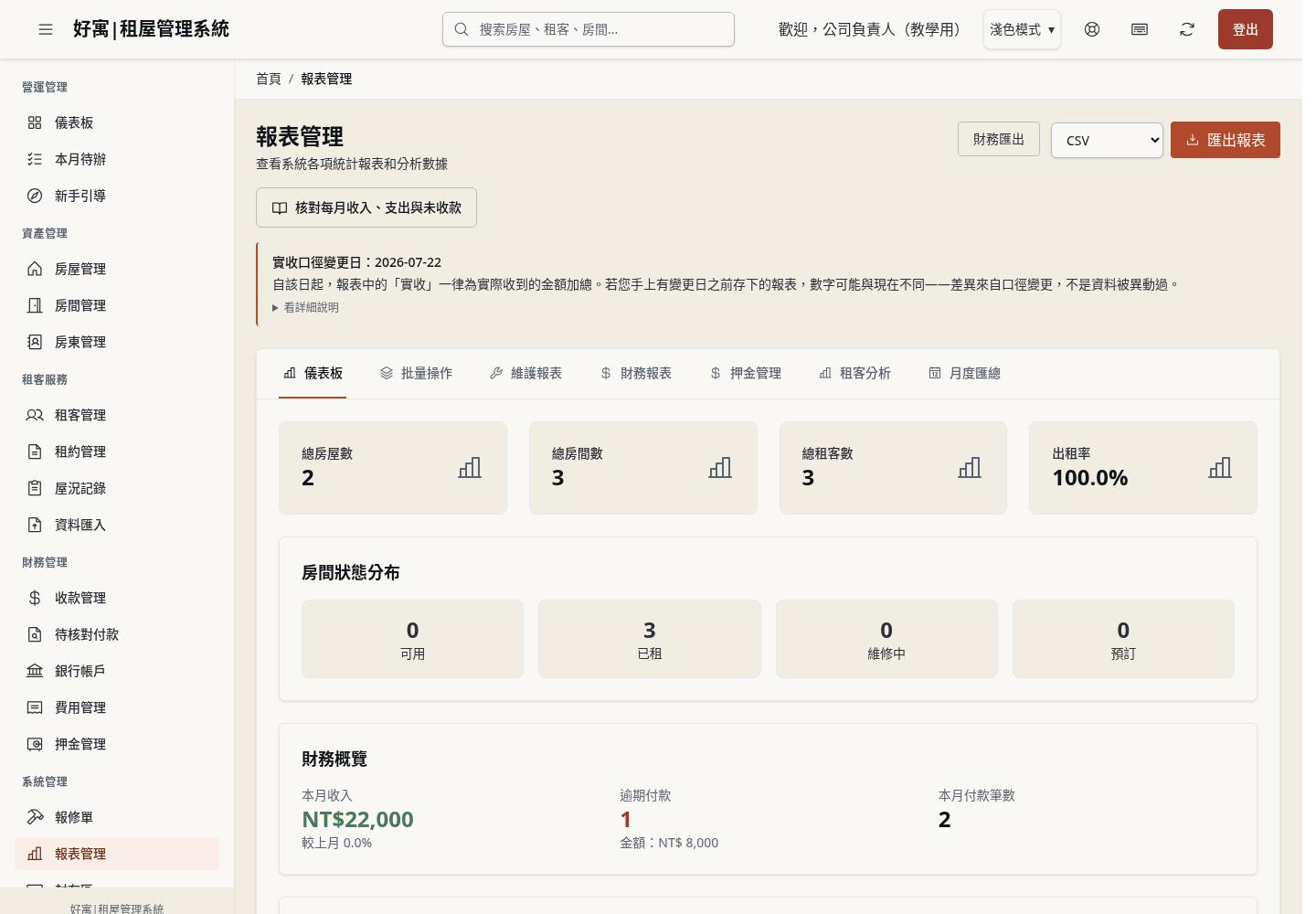Click the 本月收入 NT$22,000 figure
The image size is (1316, 914).
(x=357, y=820)
